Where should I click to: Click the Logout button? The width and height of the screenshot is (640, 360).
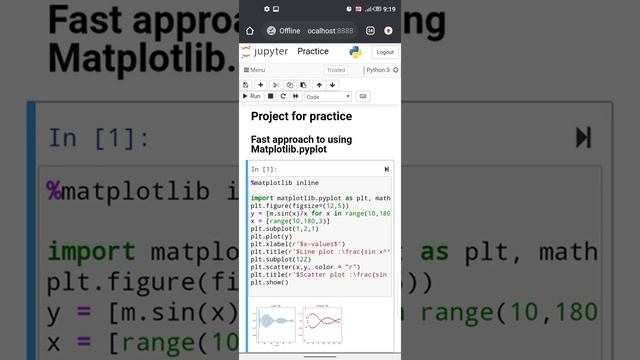click(x=385, y=52)
